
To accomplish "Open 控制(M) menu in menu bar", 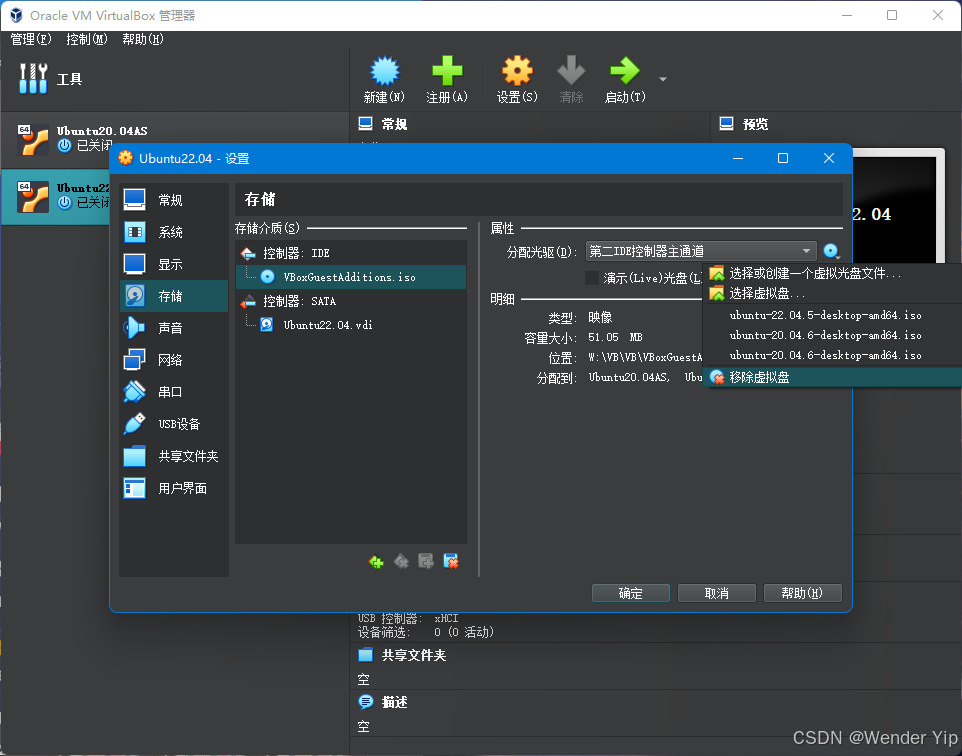I will point(87,39).
